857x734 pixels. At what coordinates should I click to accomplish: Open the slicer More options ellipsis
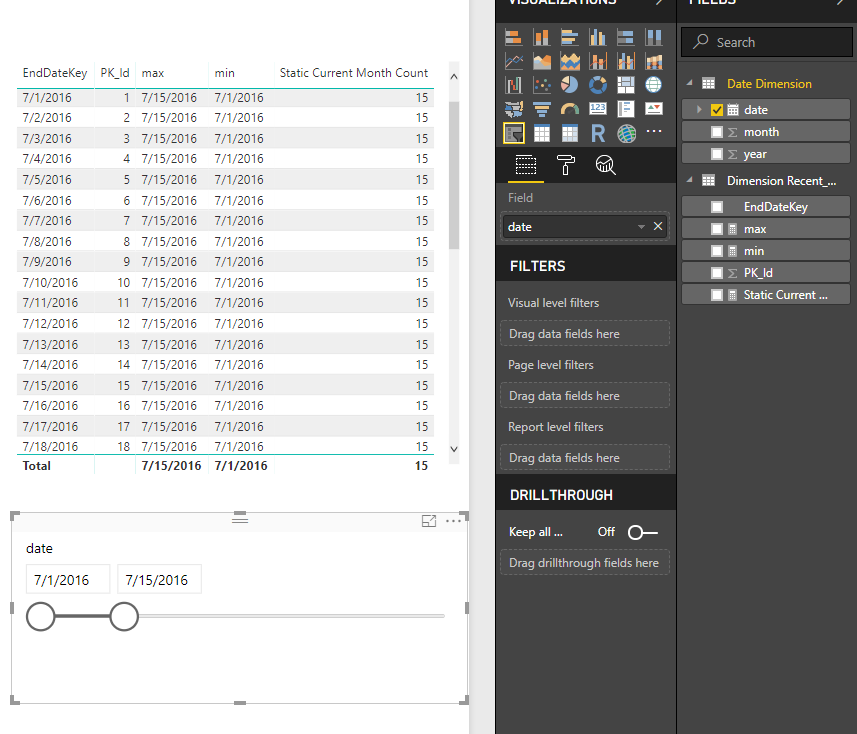coord(453,521)
